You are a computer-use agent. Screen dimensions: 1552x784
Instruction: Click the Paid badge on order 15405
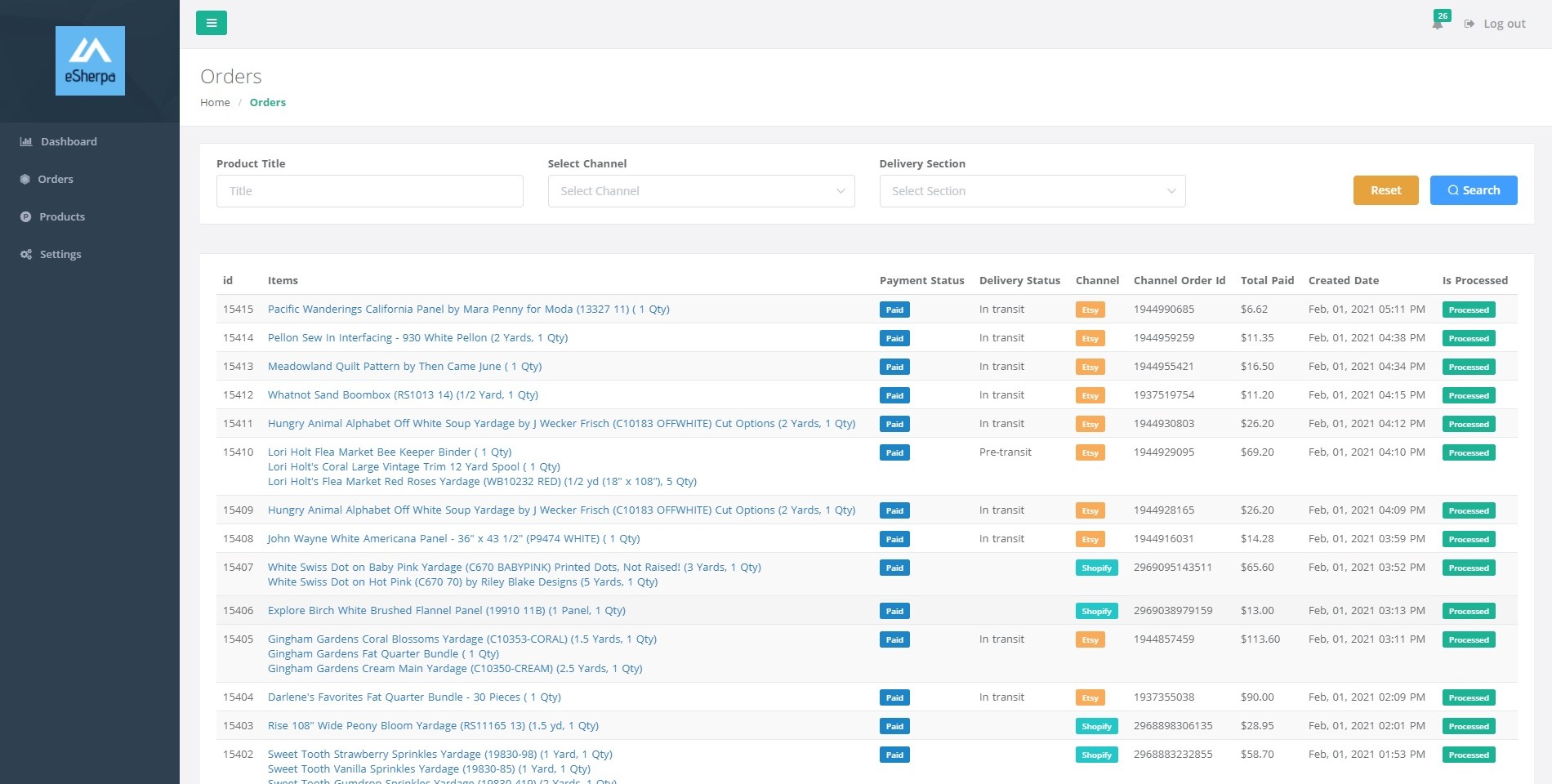pos(894,639)
